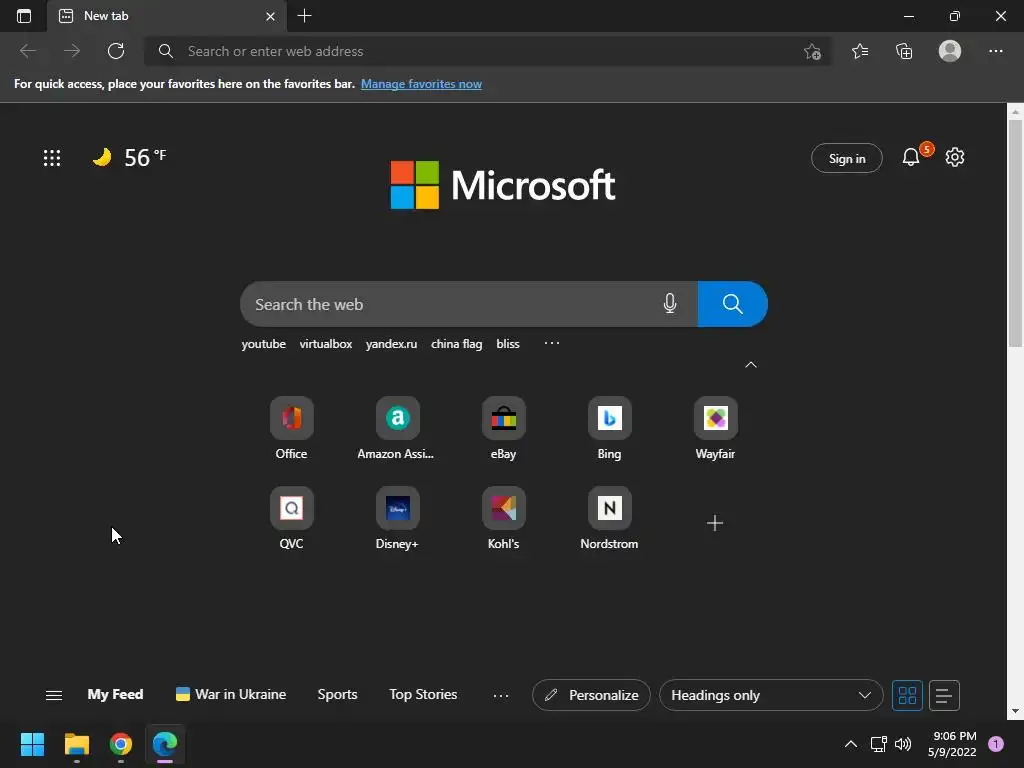The image size is (1024, 768).
Task: Open the Amazon Assistant quick link
Action: (397, 428)
